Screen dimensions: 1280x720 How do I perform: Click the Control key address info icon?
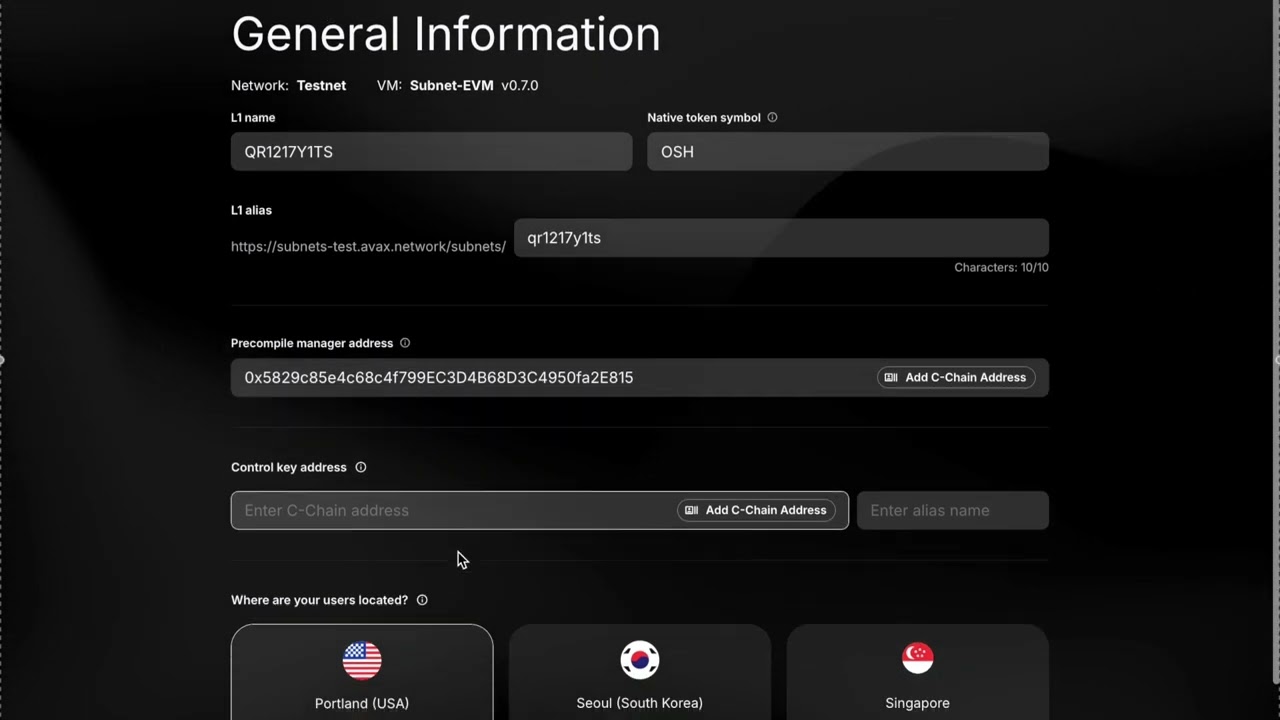coord(361,467)
